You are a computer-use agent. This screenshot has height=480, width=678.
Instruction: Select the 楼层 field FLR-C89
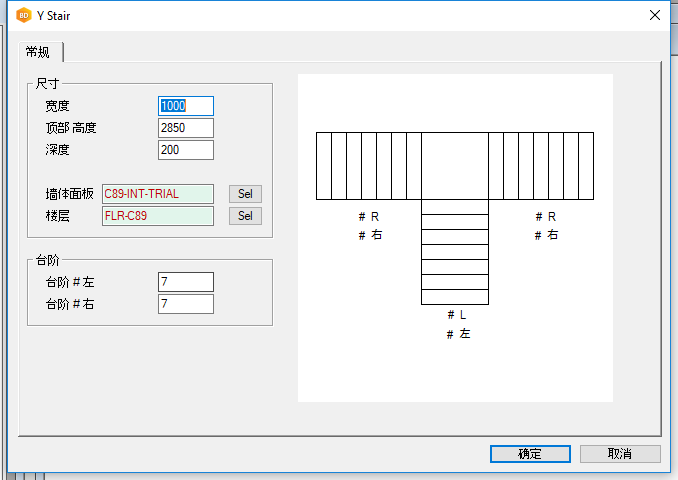coord(158,216)
